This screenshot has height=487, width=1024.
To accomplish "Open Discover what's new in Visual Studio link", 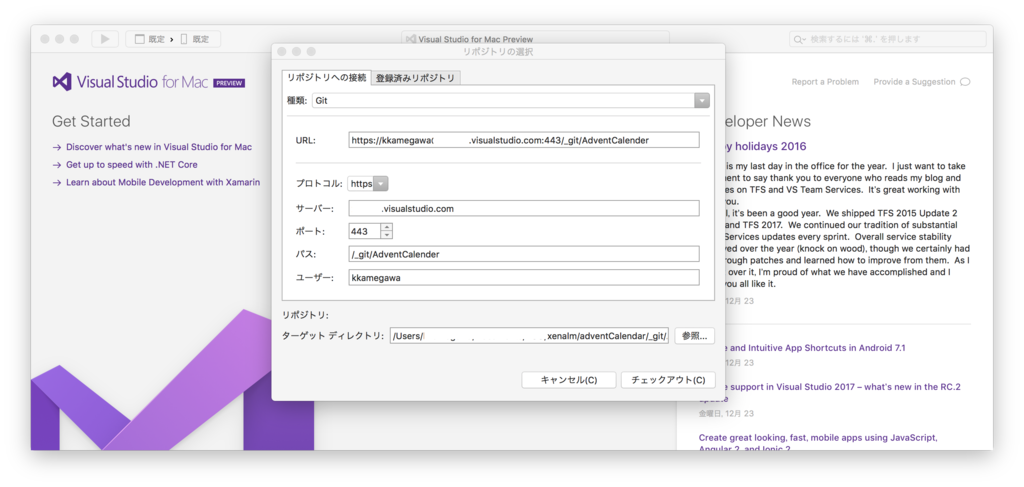I will coord(159,148).
